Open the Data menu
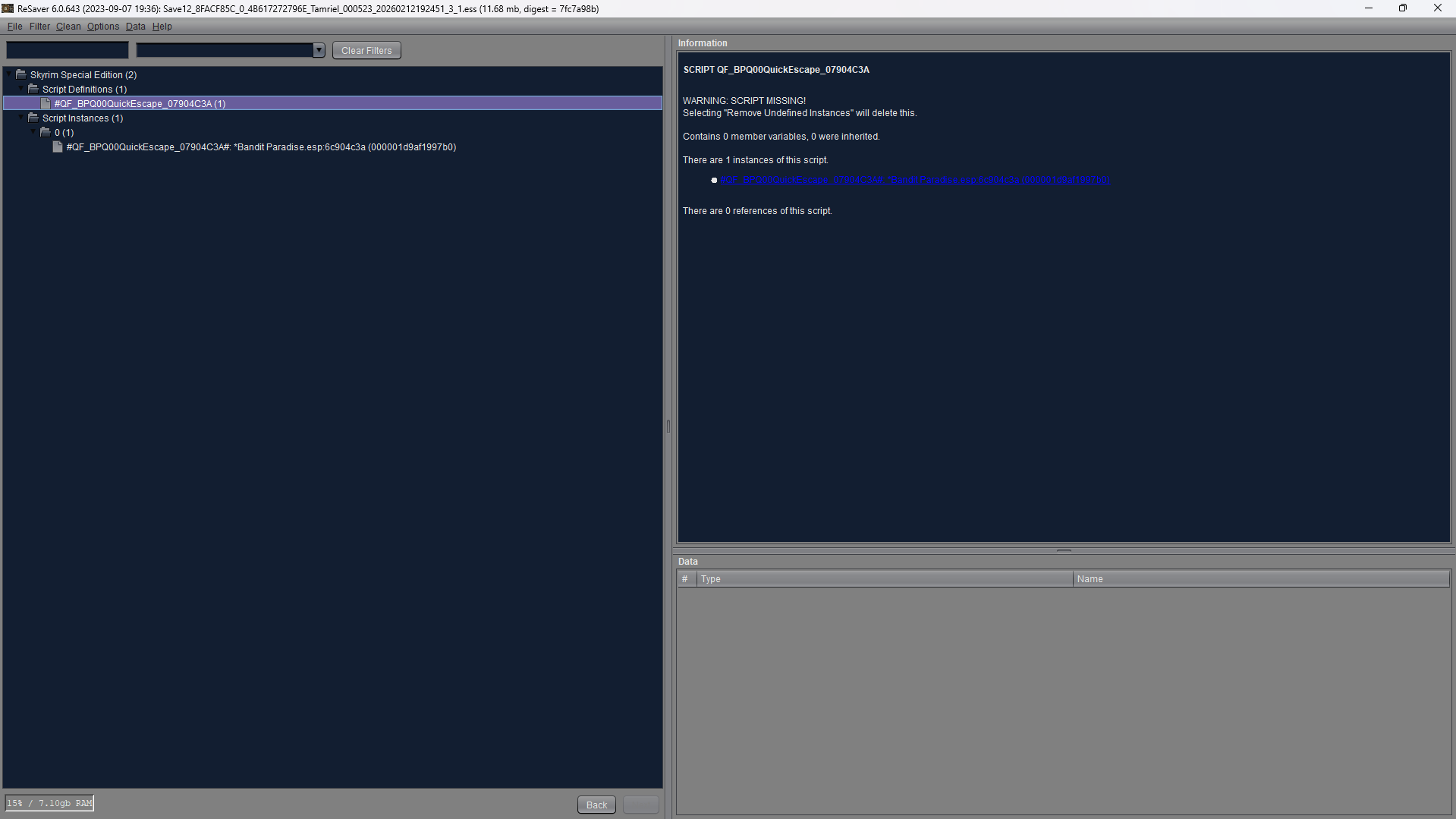 tap(136, 27)
